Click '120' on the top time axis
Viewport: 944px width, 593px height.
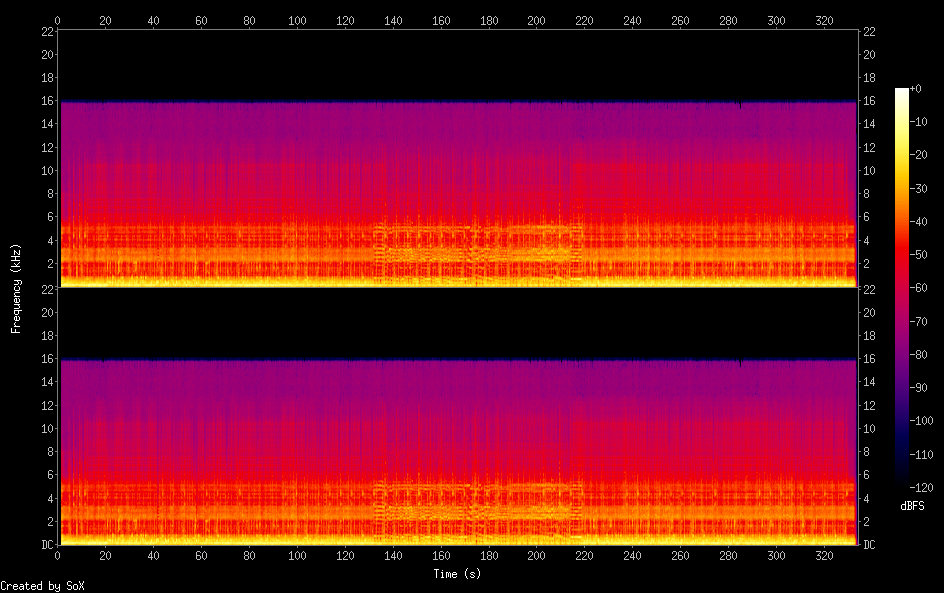345,20
